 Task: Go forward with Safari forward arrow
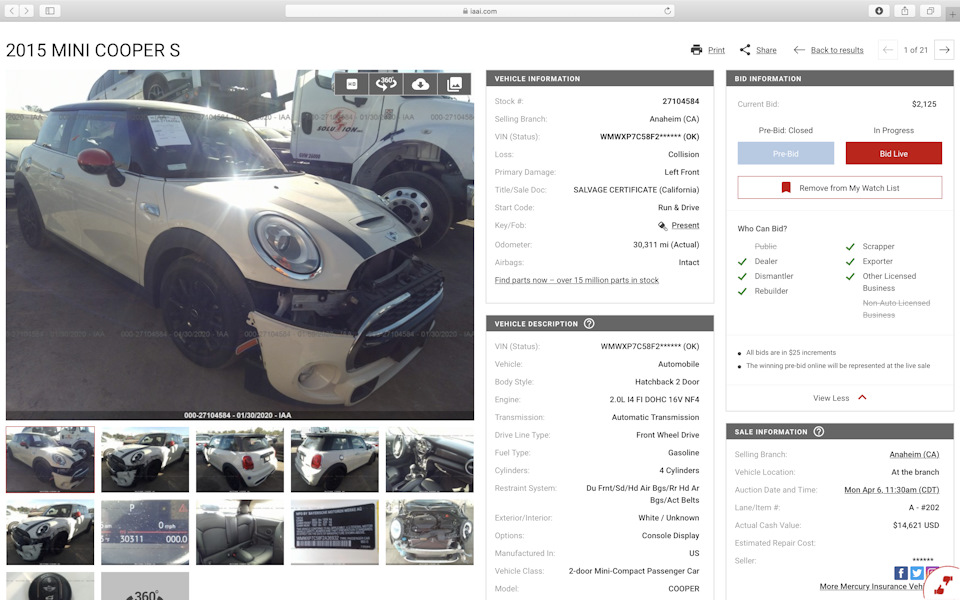26,10
